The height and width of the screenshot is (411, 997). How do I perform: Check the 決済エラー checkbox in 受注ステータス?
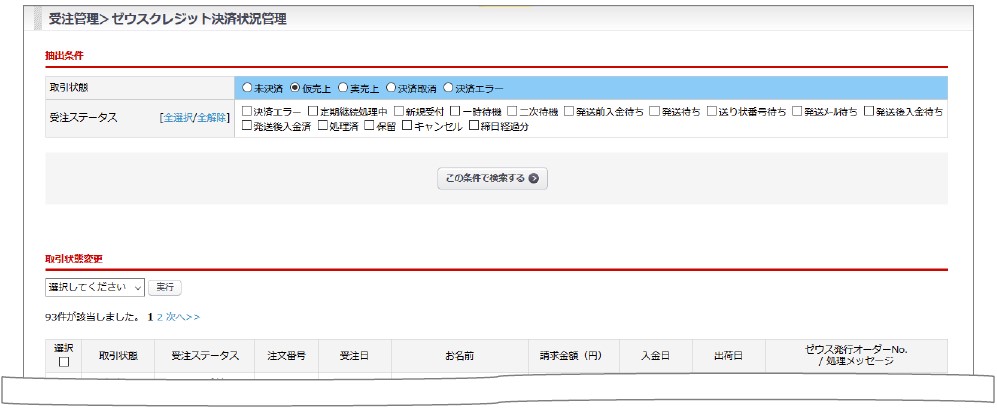point(247,111)
